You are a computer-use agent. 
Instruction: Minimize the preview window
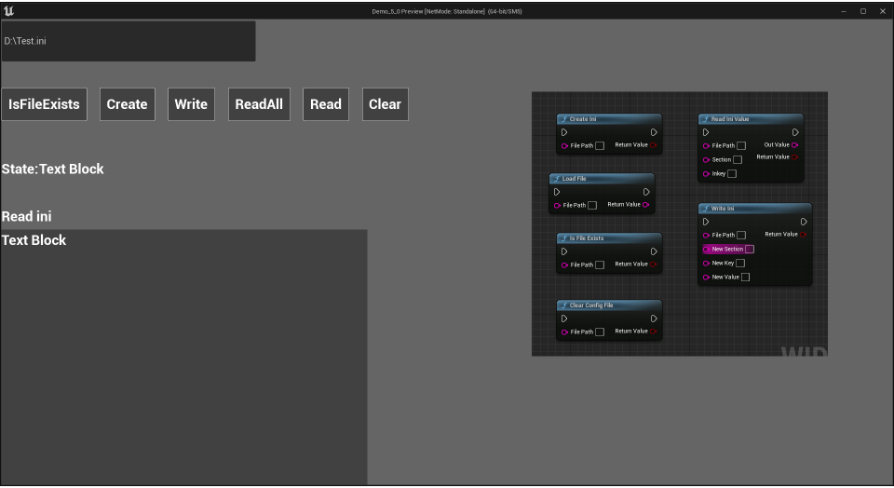pos(844,11)
